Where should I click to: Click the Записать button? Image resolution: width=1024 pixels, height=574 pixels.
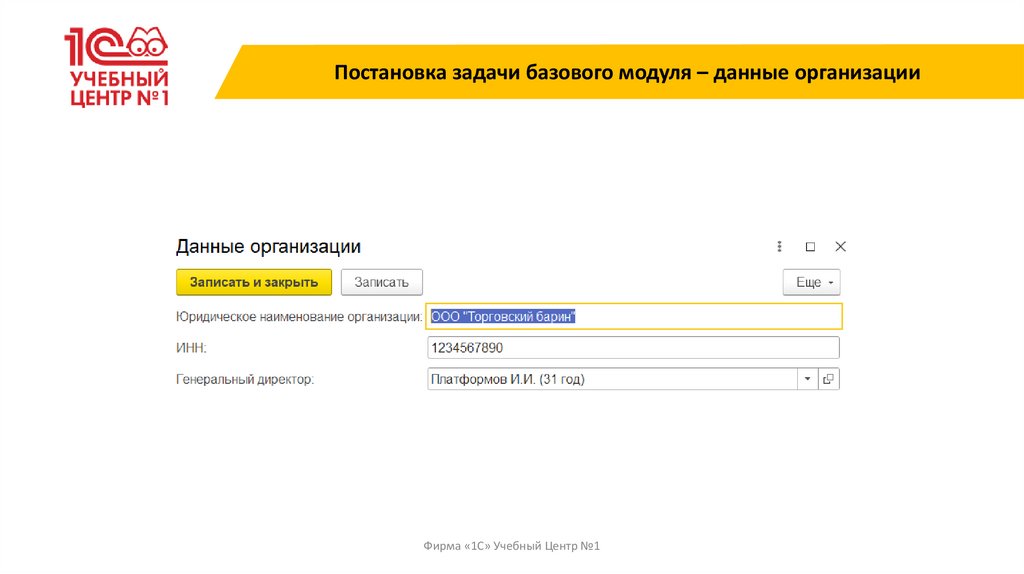382,282
